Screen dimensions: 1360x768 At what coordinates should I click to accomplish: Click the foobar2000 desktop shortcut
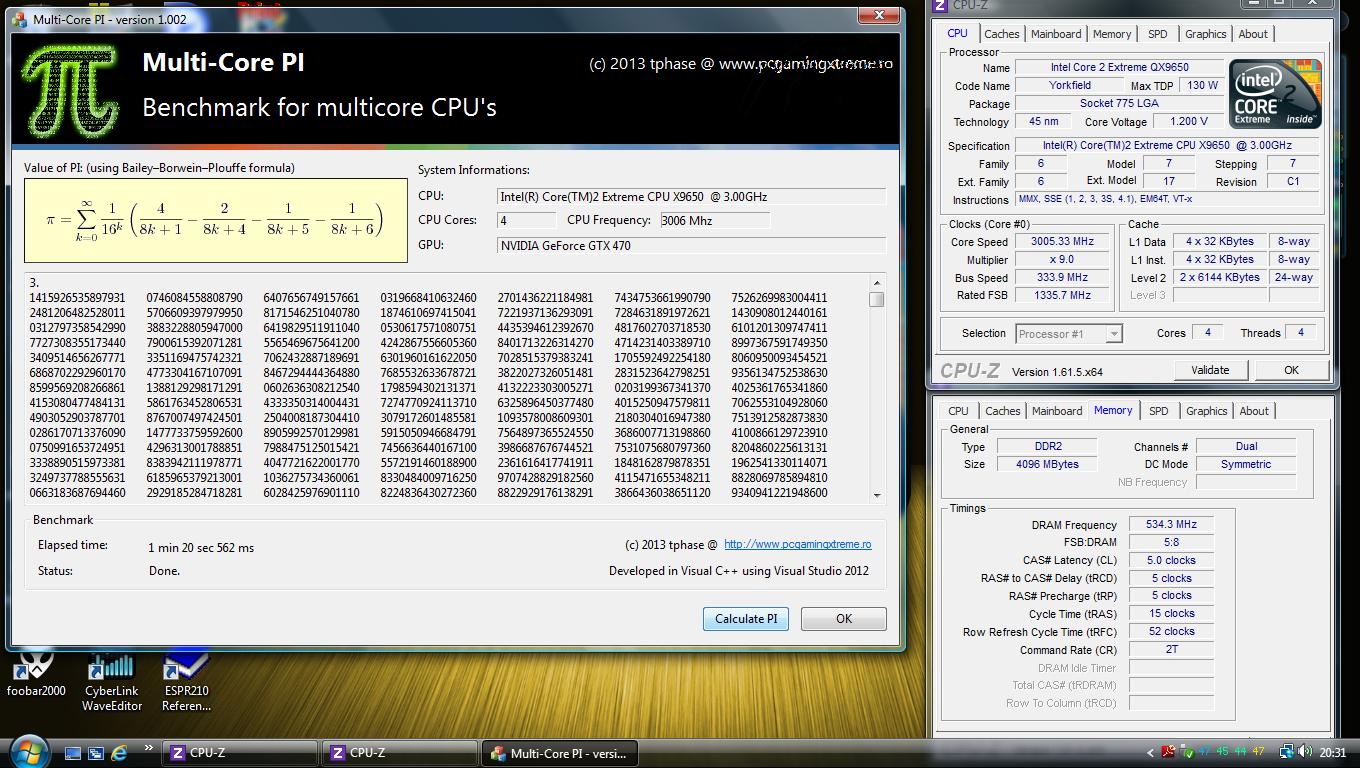click(x=36, y=675)
